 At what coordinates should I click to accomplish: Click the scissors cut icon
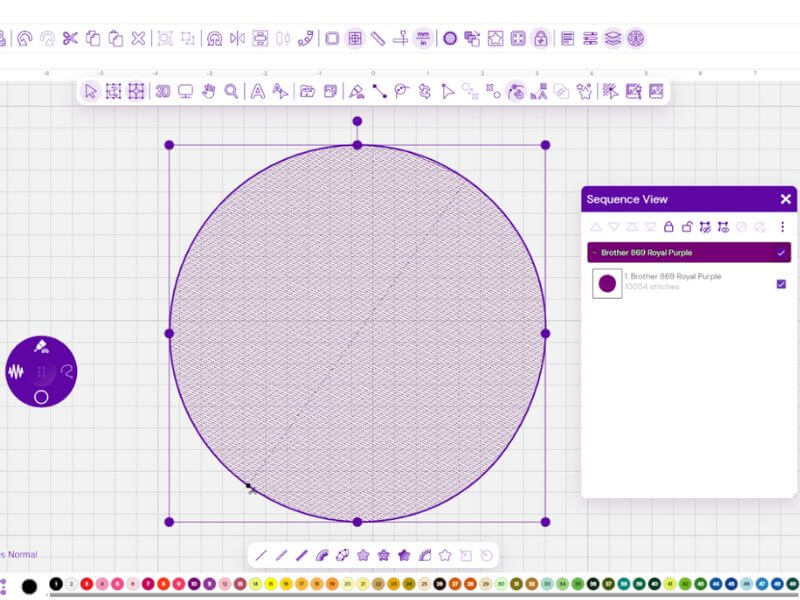pyautogui.click(x=70, y=38)
